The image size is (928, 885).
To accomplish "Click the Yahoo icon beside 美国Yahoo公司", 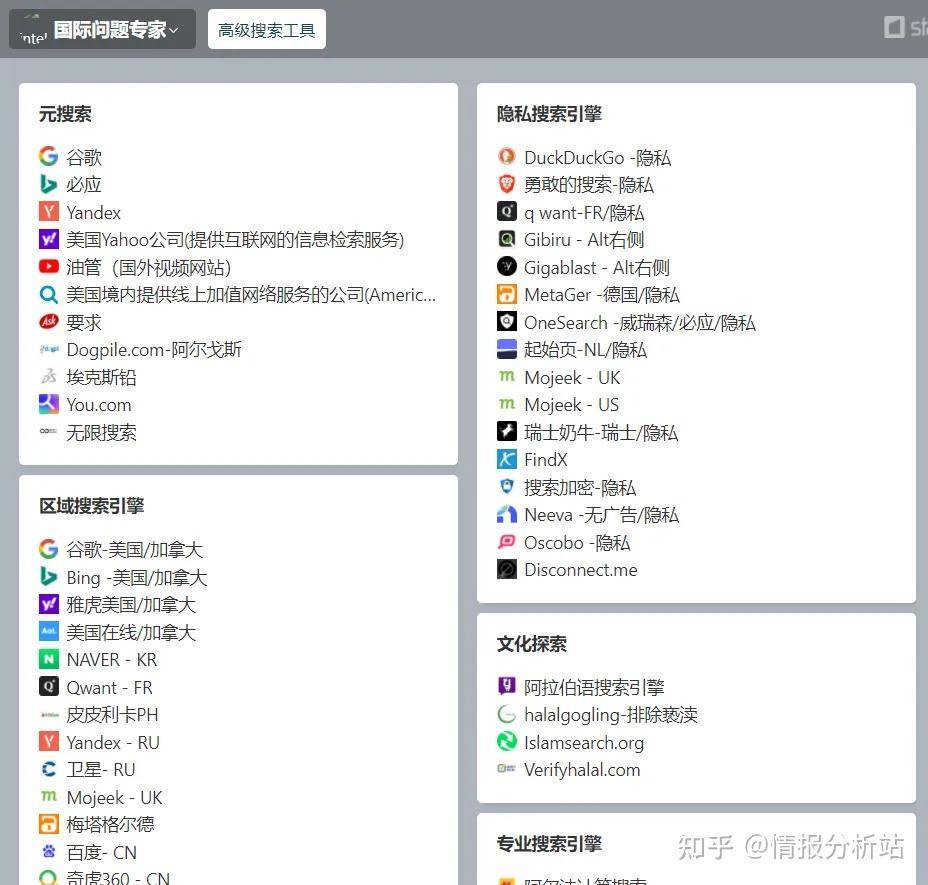I will 49,239.
